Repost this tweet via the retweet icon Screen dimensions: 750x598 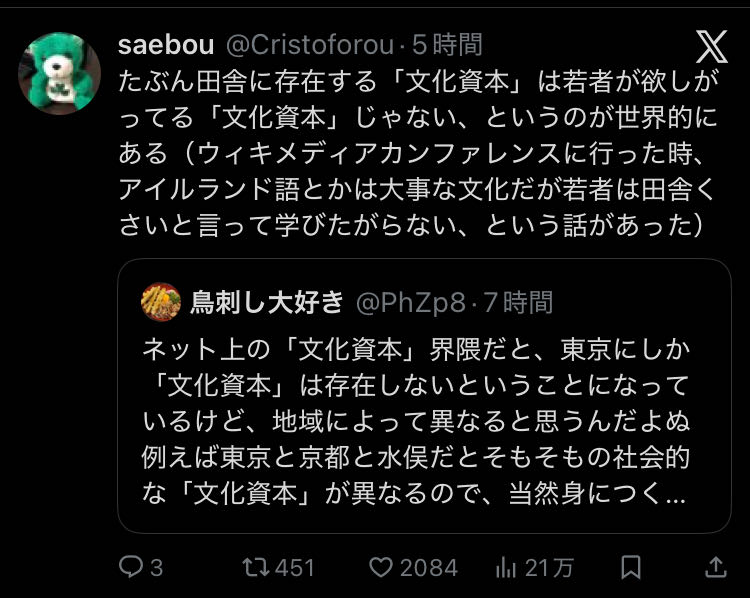(x=256, y=568)
